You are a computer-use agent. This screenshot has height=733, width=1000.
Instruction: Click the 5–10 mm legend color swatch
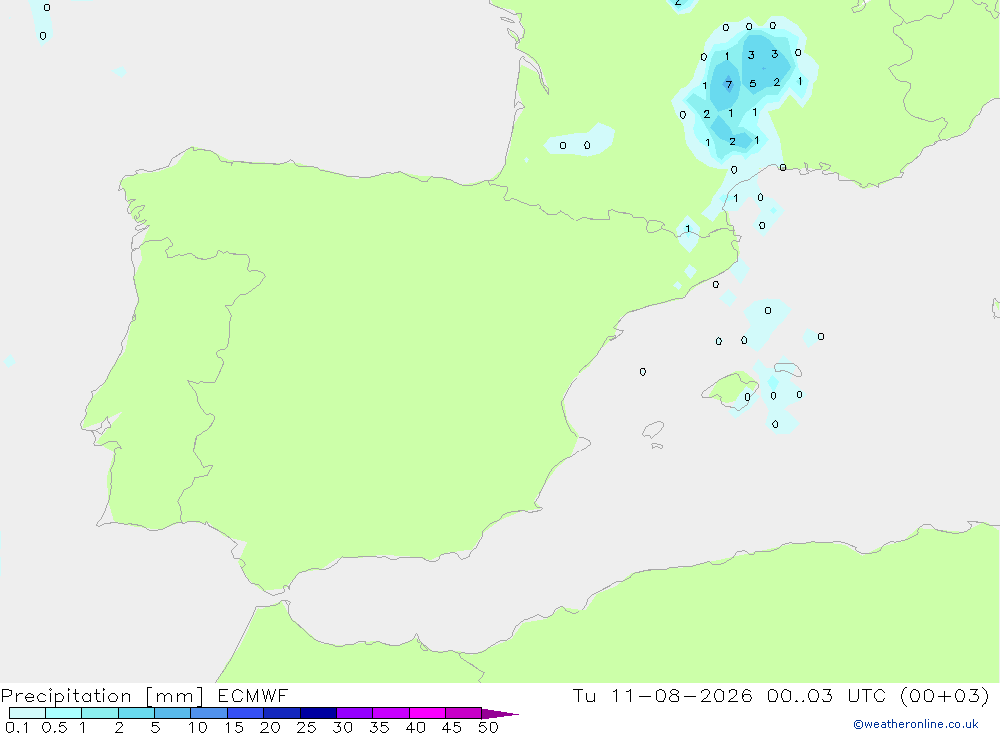click(172, 713)
